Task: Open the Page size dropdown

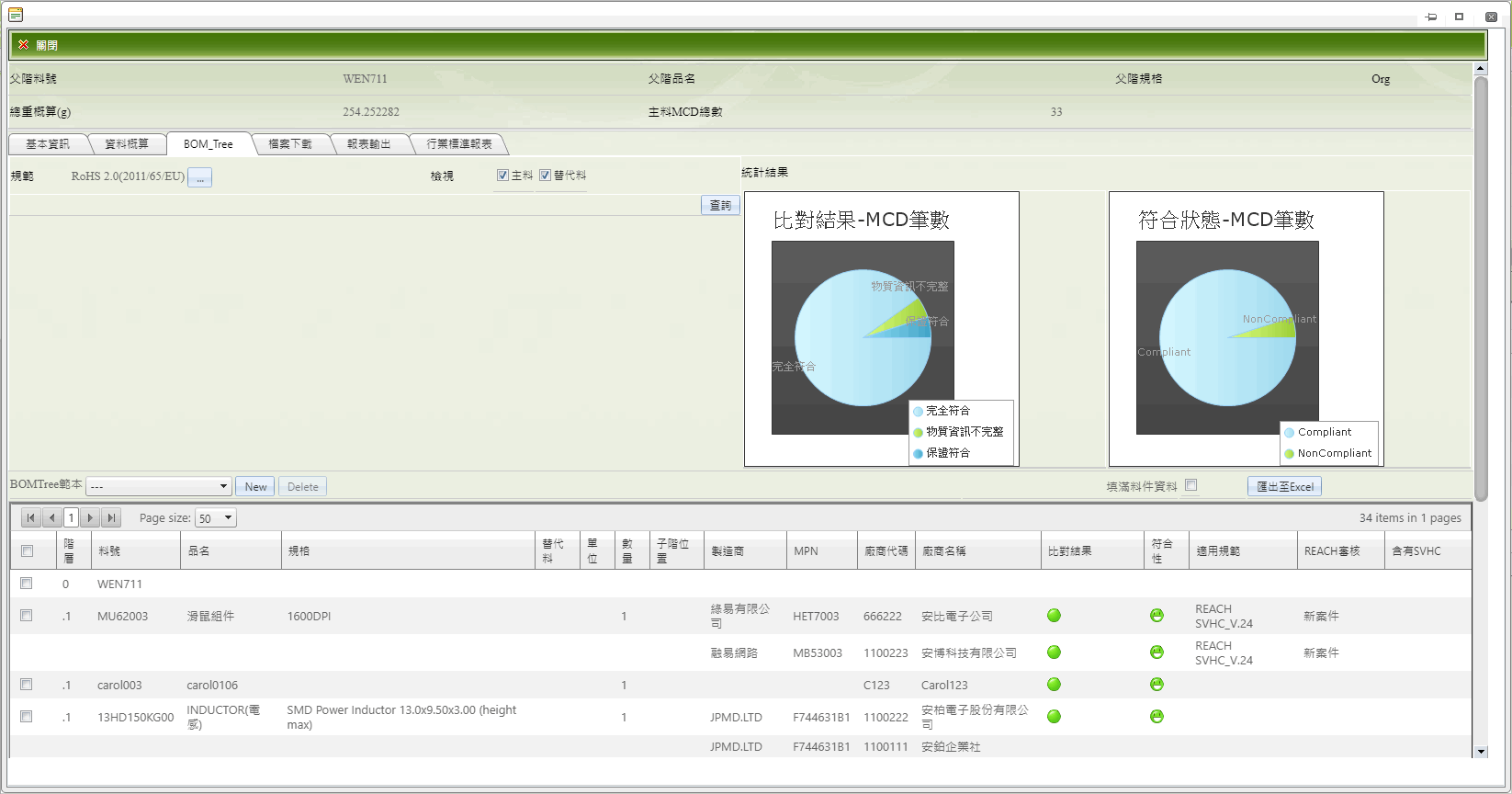Action: [x=216, y=518]
